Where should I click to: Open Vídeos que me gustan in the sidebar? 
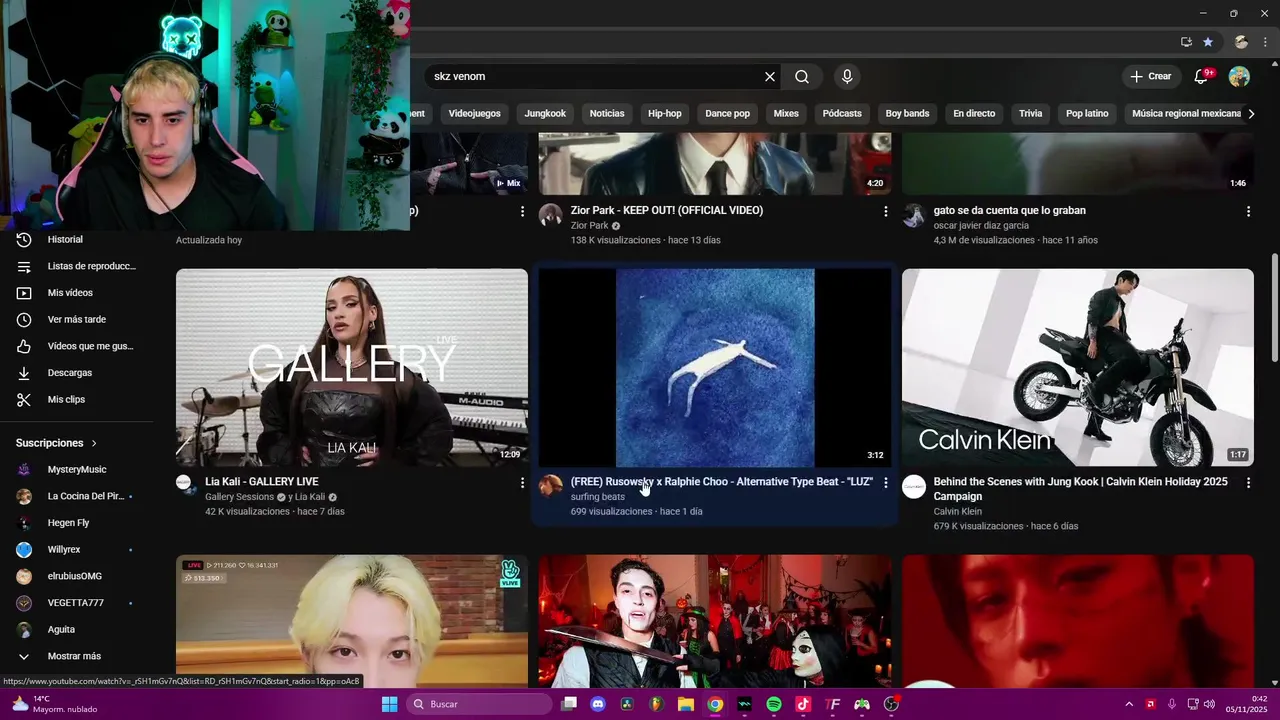[x=78, y=346]
